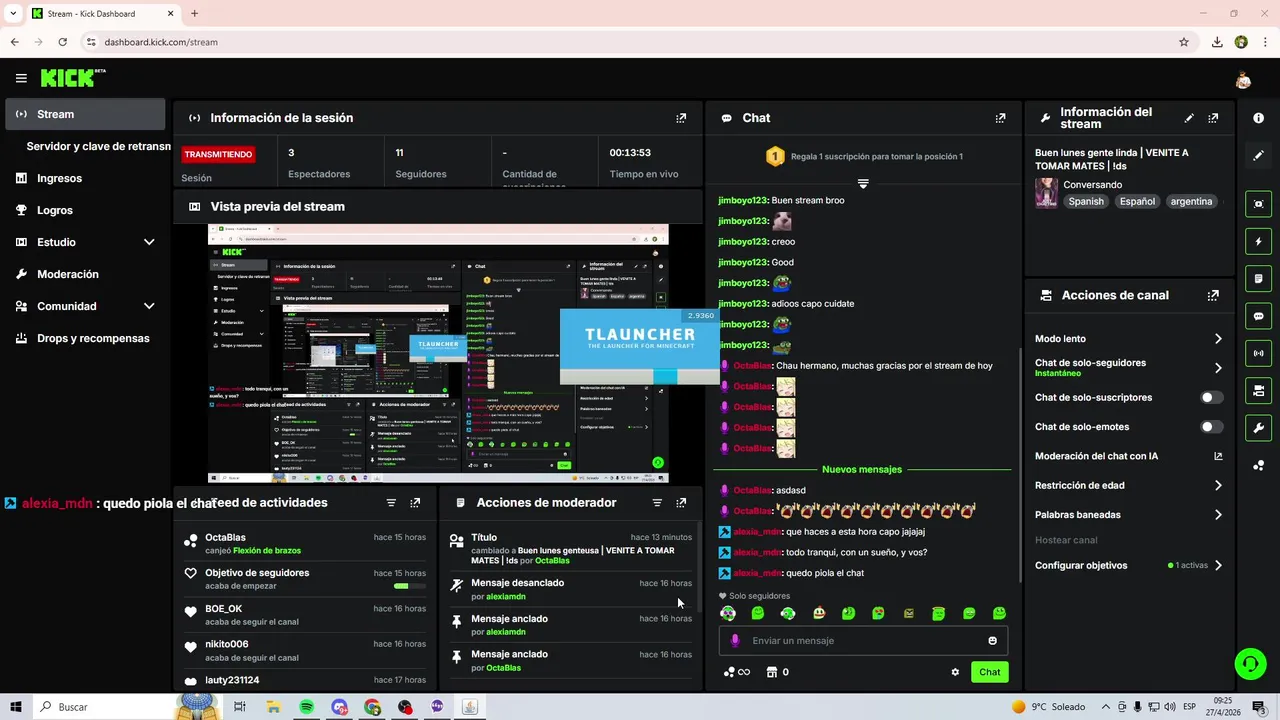Pop out the Información del stream panel
This screenshot has width=1280, height=720.
tap(1213, 118)
